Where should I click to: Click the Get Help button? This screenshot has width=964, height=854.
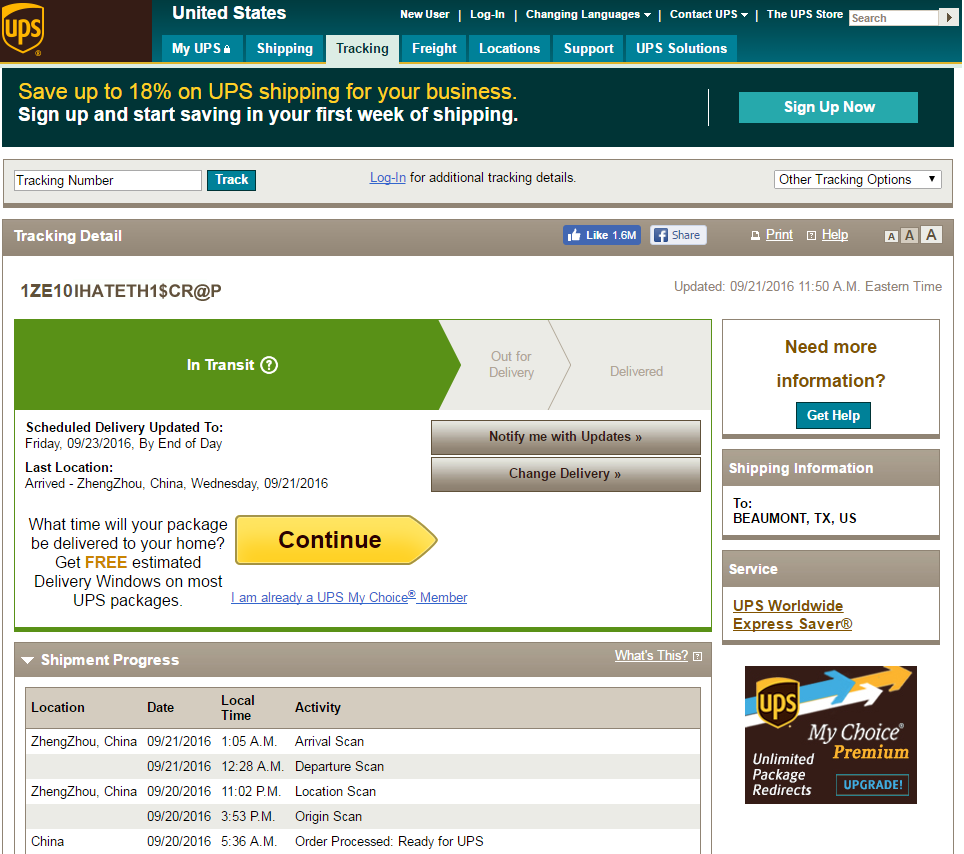click(833, 416)
